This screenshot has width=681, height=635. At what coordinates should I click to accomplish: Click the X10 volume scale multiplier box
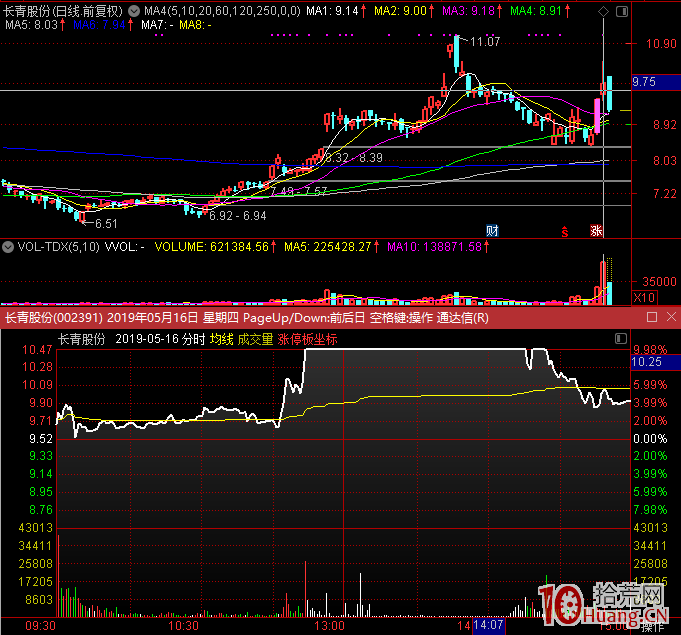click(x=645, y=298)
